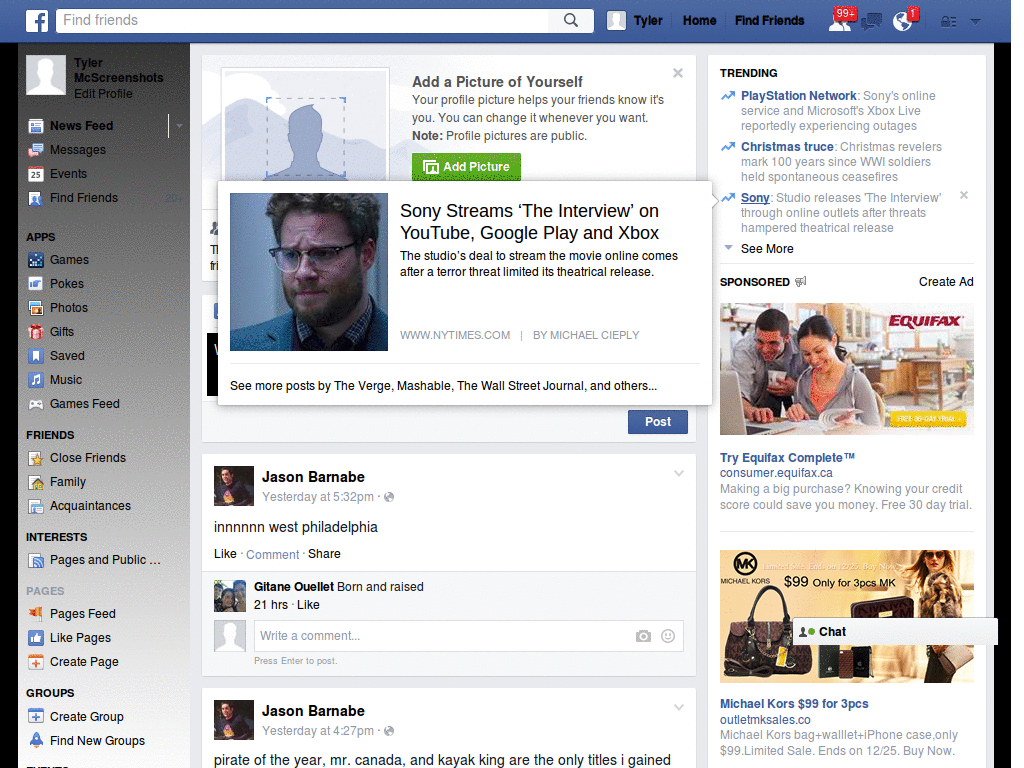The height and width of the screenshot is (768, 1024).
Task: Open the Family list icon
Action: pyautogui.click(x=36, y=483)
